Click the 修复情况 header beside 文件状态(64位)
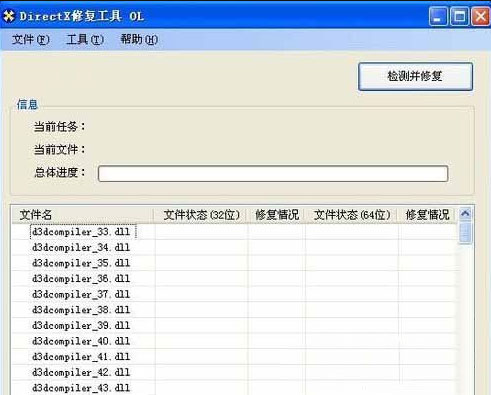 427,215
